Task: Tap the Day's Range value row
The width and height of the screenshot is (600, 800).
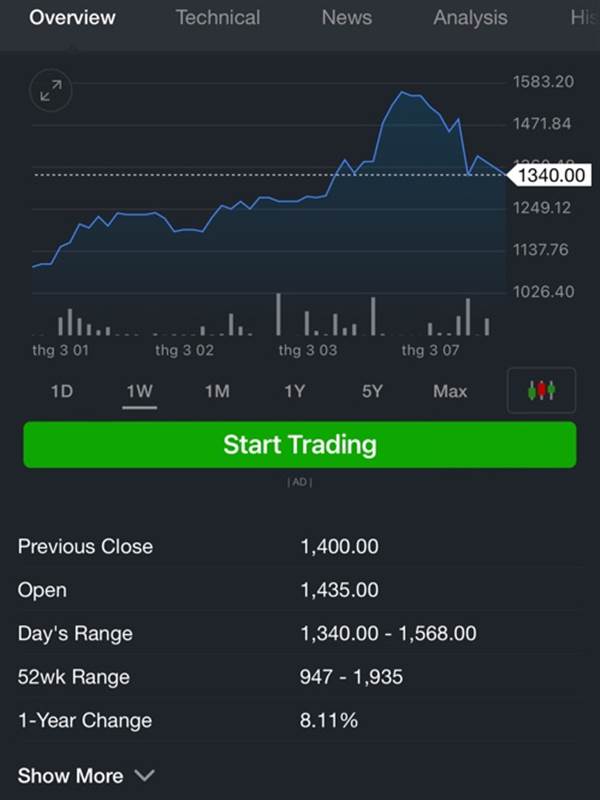Action: 300,633
